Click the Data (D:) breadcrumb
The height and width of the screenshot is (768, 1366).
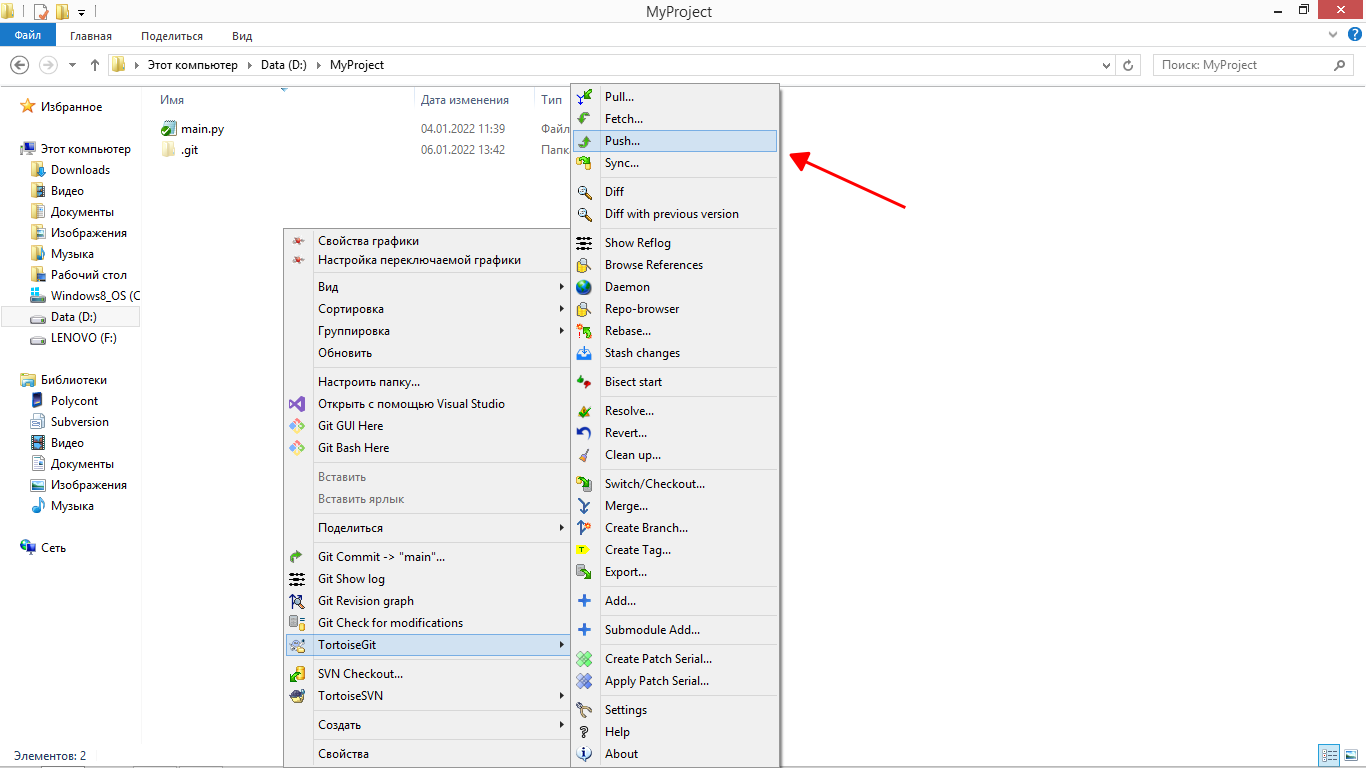click(284, 65)
